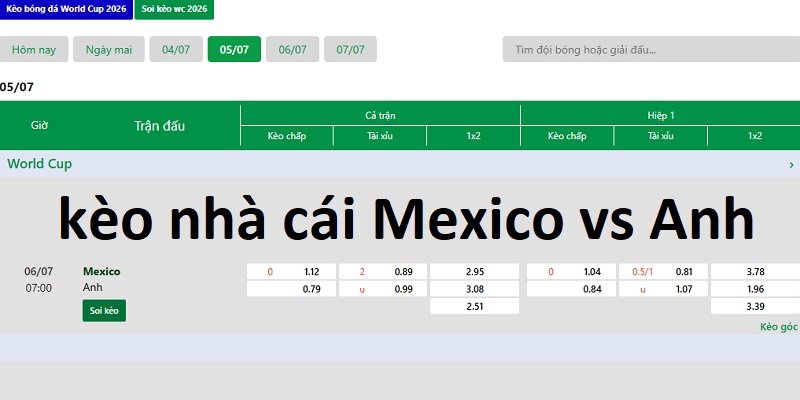The height and width of the screenshot is (400, 800).
Task: Click the Mexico team name
Action: click(x=102, y=271)
